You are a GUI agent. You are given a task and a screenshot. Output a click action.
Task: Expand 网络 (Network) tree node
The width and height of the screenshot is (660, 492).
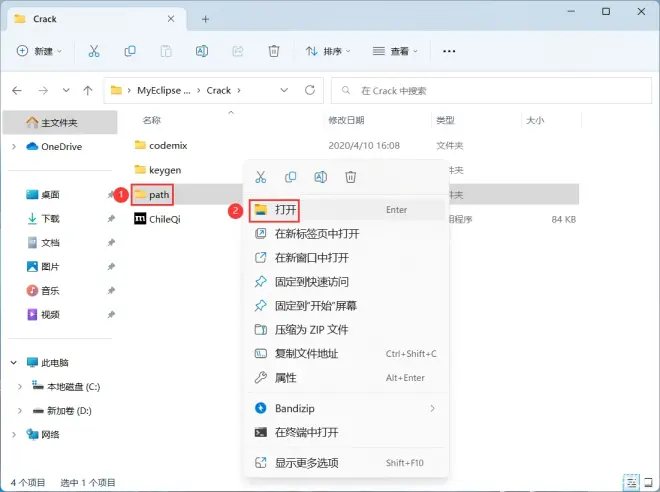pyautogui.click(x=14, y=434)
